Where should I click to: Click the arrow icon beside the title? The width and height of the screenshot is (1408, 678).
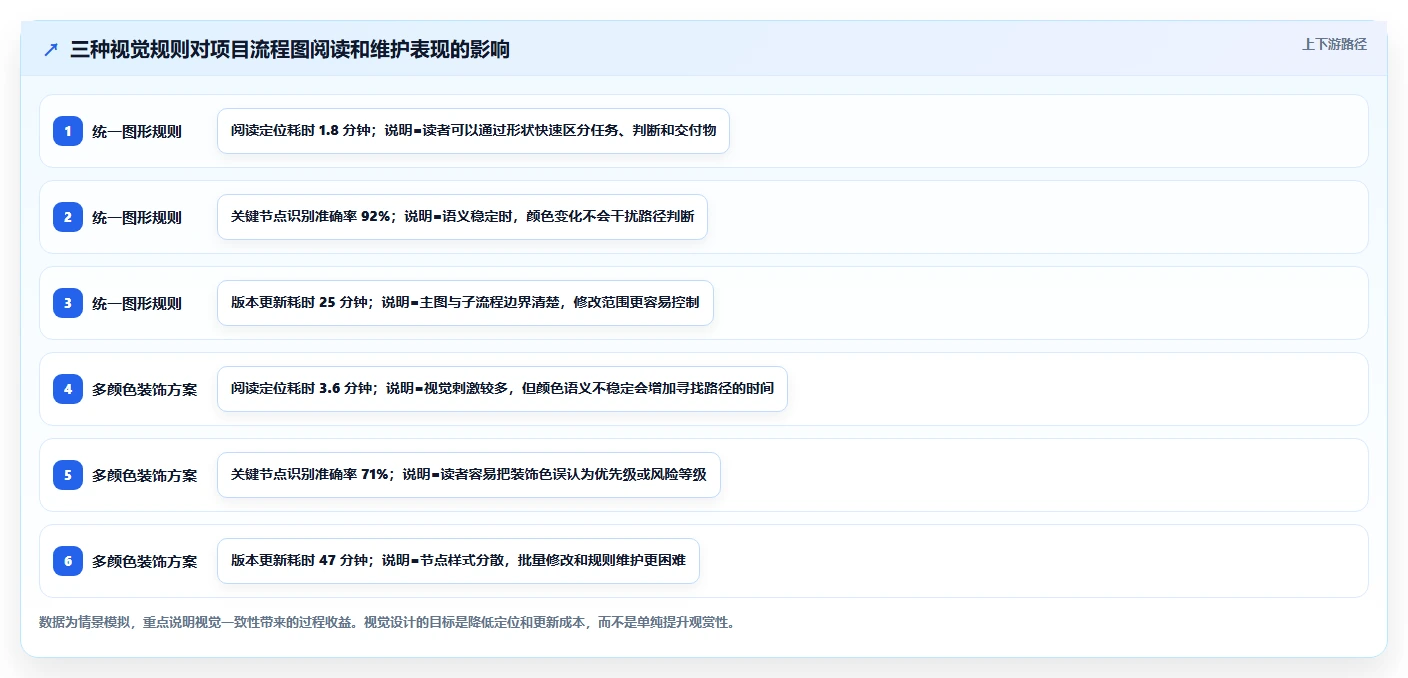coord(51,49)
